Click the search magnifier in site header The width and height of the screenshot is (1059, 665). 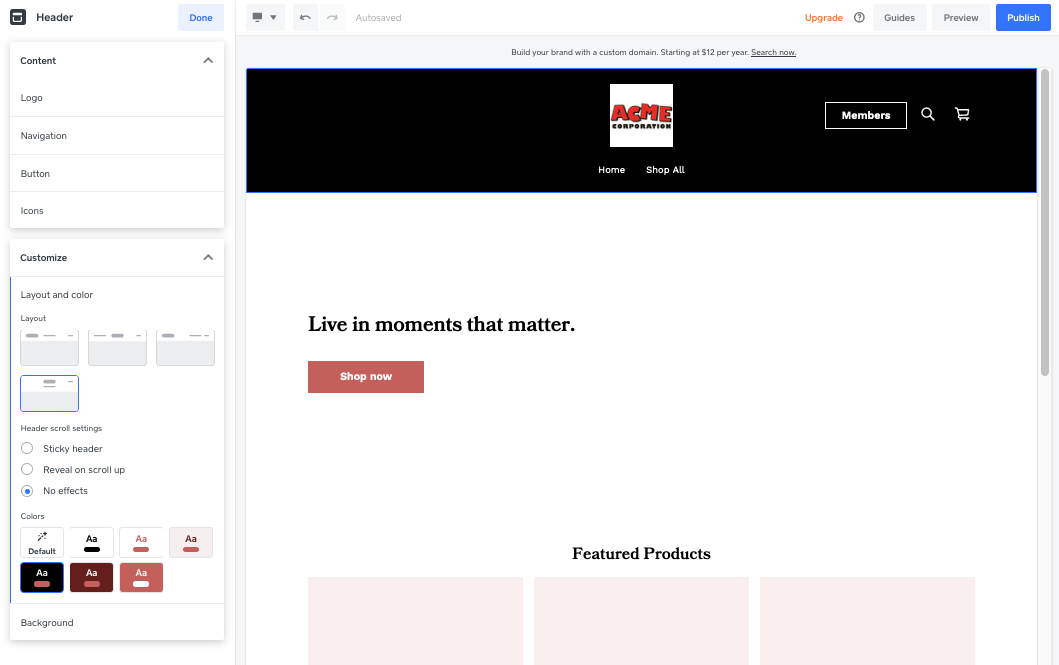tap(928, 114)
